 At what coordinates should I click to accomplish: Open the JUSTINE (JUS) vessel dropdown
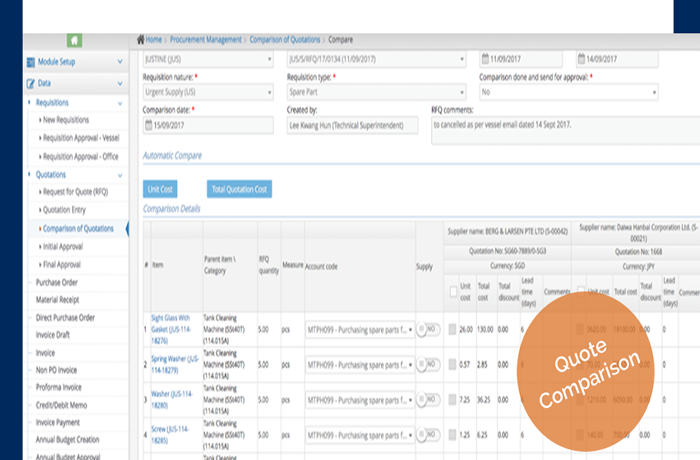click(x=208, y=59)
